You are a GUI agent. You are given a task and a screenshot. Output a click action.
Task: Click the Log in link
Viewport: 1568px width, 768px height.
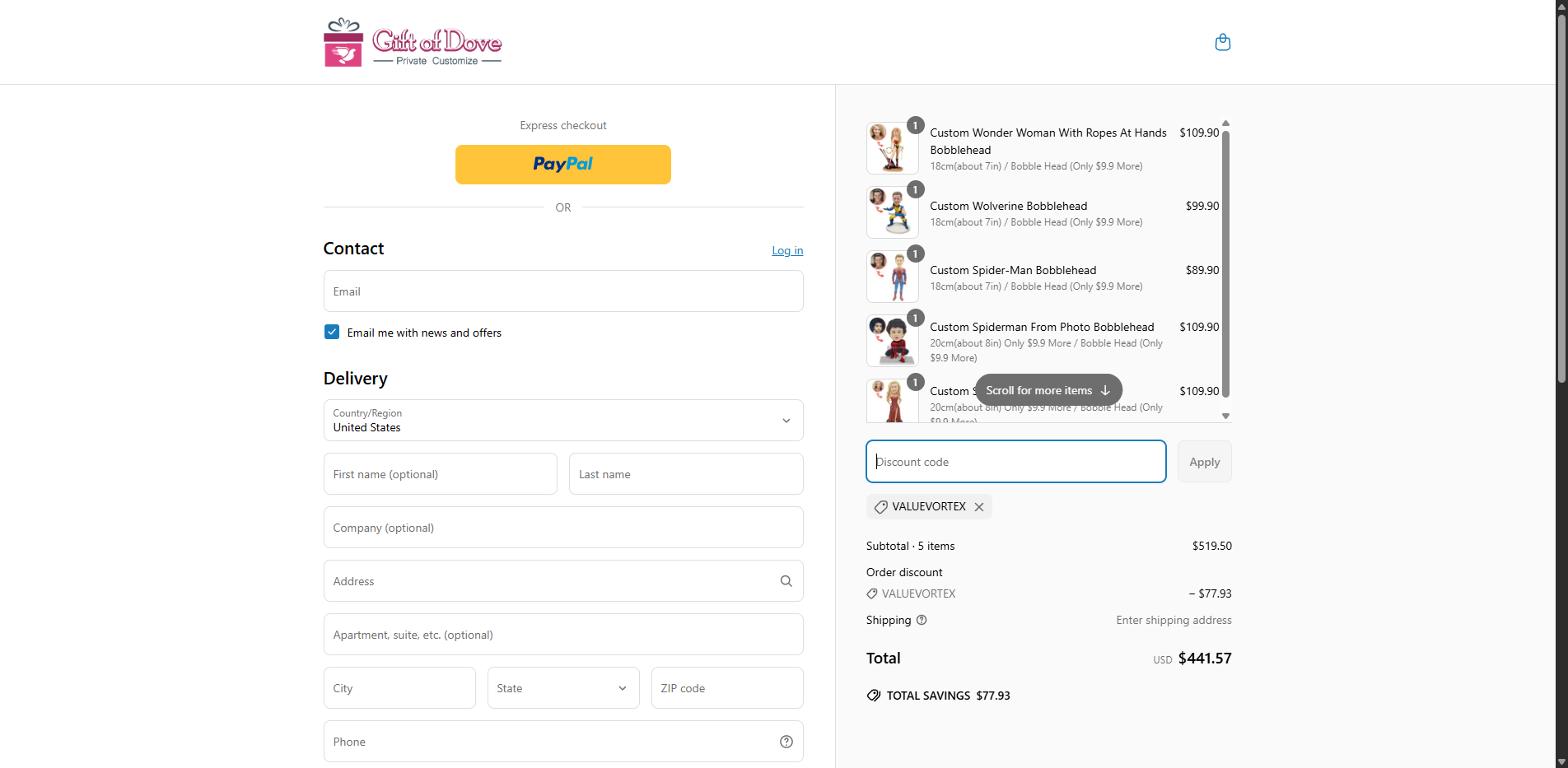tap(787, 250)
